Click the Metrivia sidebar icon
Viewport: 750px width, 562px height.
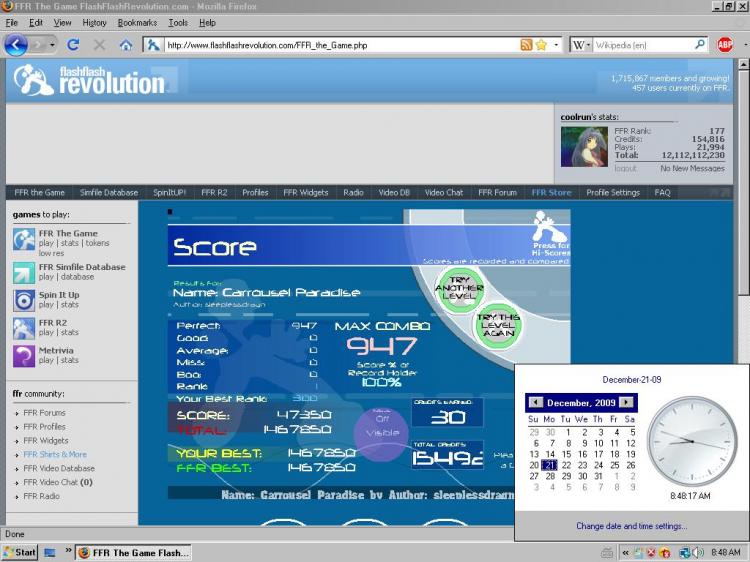[24, 356]
